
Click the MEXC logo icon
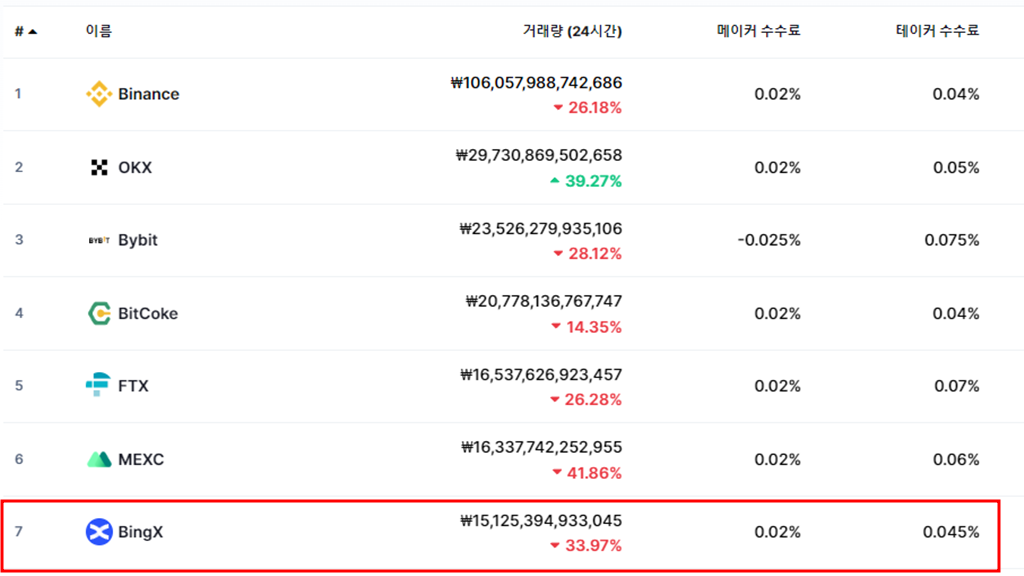tap(99, 460)
